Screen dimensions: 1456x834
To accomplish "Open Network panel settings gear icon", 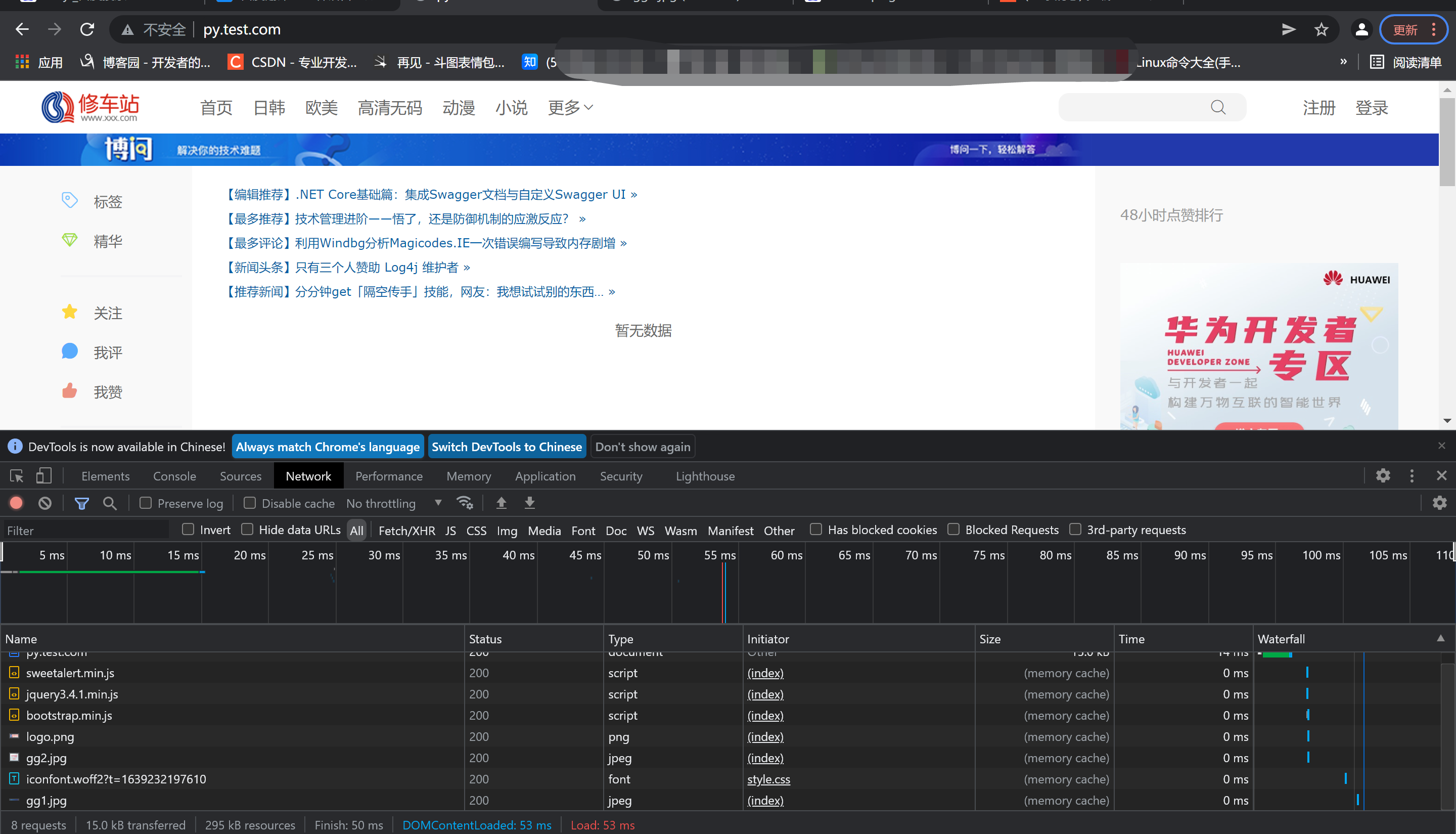I will pyautogui.click(x=1439, y=503).
